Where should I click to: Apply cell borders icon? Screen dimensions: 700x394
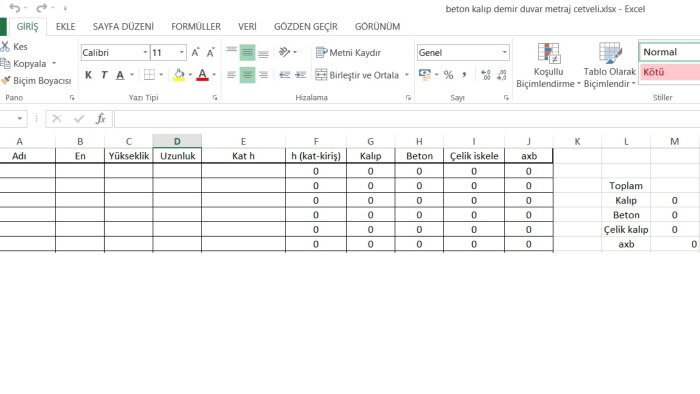coord(149,75)
